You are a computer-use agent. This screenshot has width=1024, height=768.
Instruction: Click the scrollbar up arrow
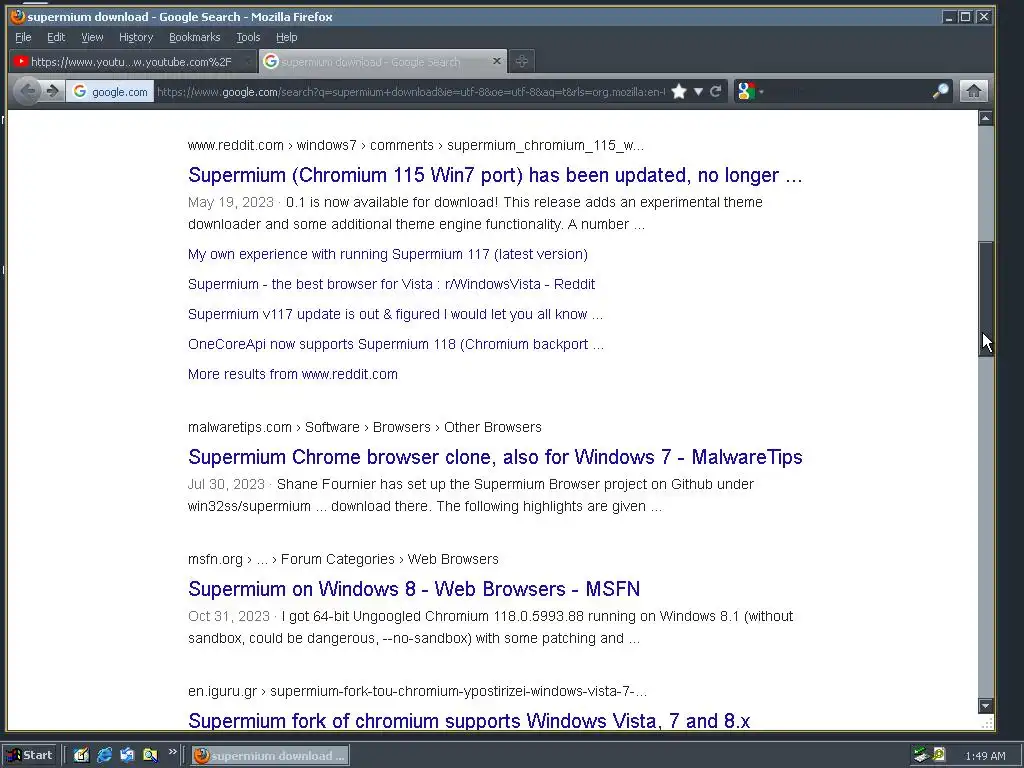coord(985,118)
